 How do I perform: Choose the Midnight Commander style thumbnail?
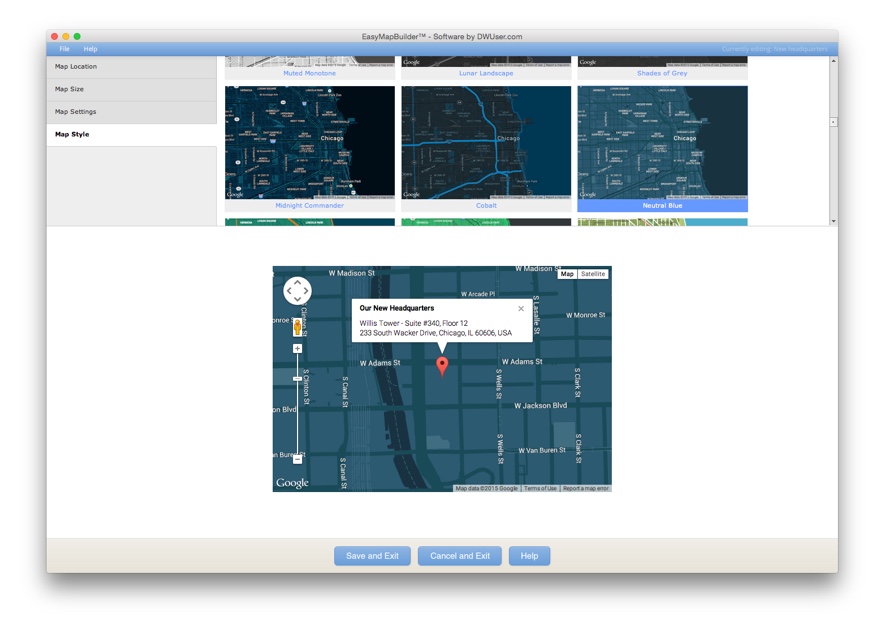(310, 142)
